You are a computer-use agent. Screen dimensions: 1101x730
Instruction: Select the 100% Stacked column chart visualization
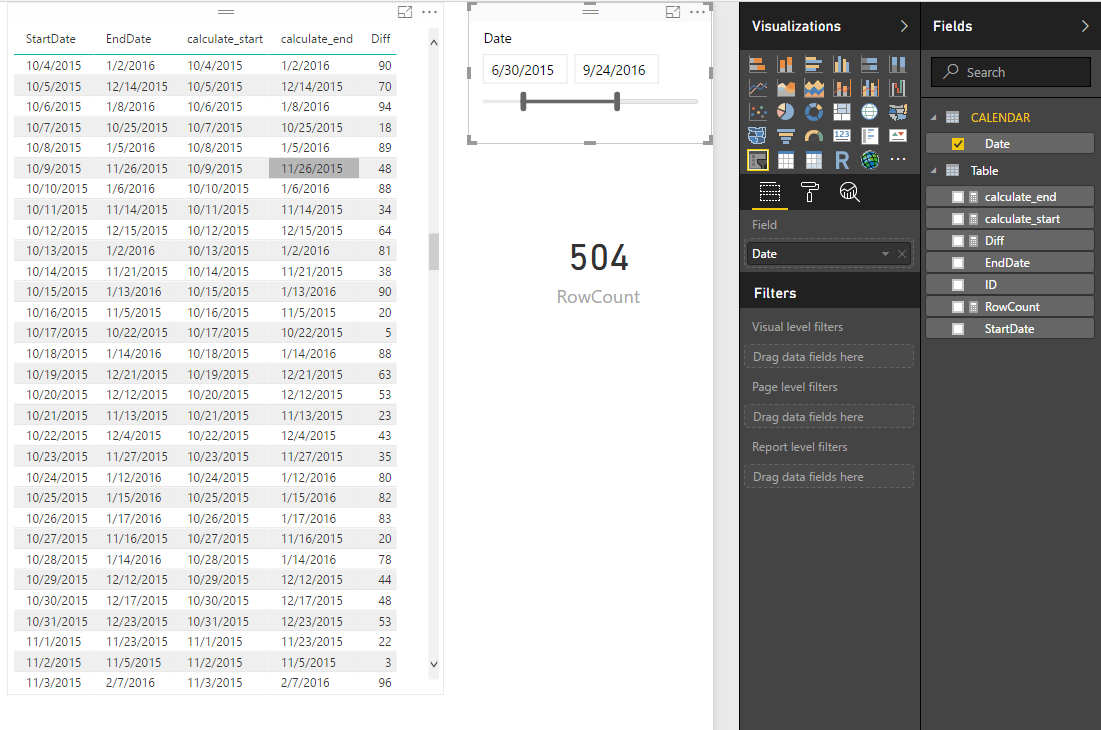point(897,65)
